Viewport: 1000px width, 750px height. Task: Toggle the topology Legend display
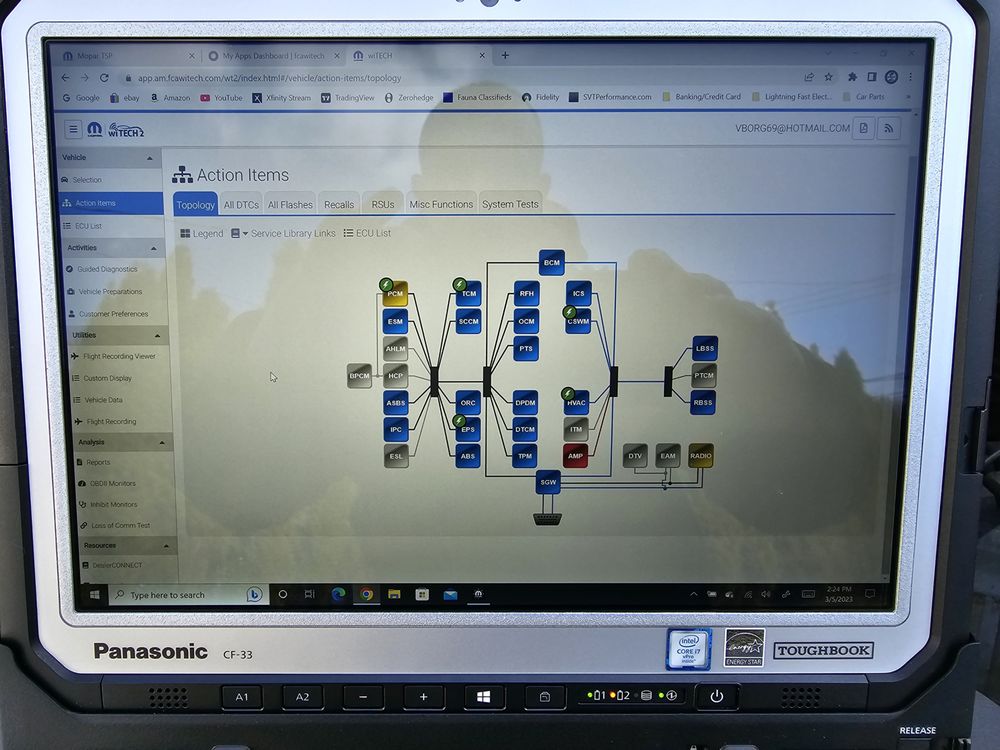[202, 233]
